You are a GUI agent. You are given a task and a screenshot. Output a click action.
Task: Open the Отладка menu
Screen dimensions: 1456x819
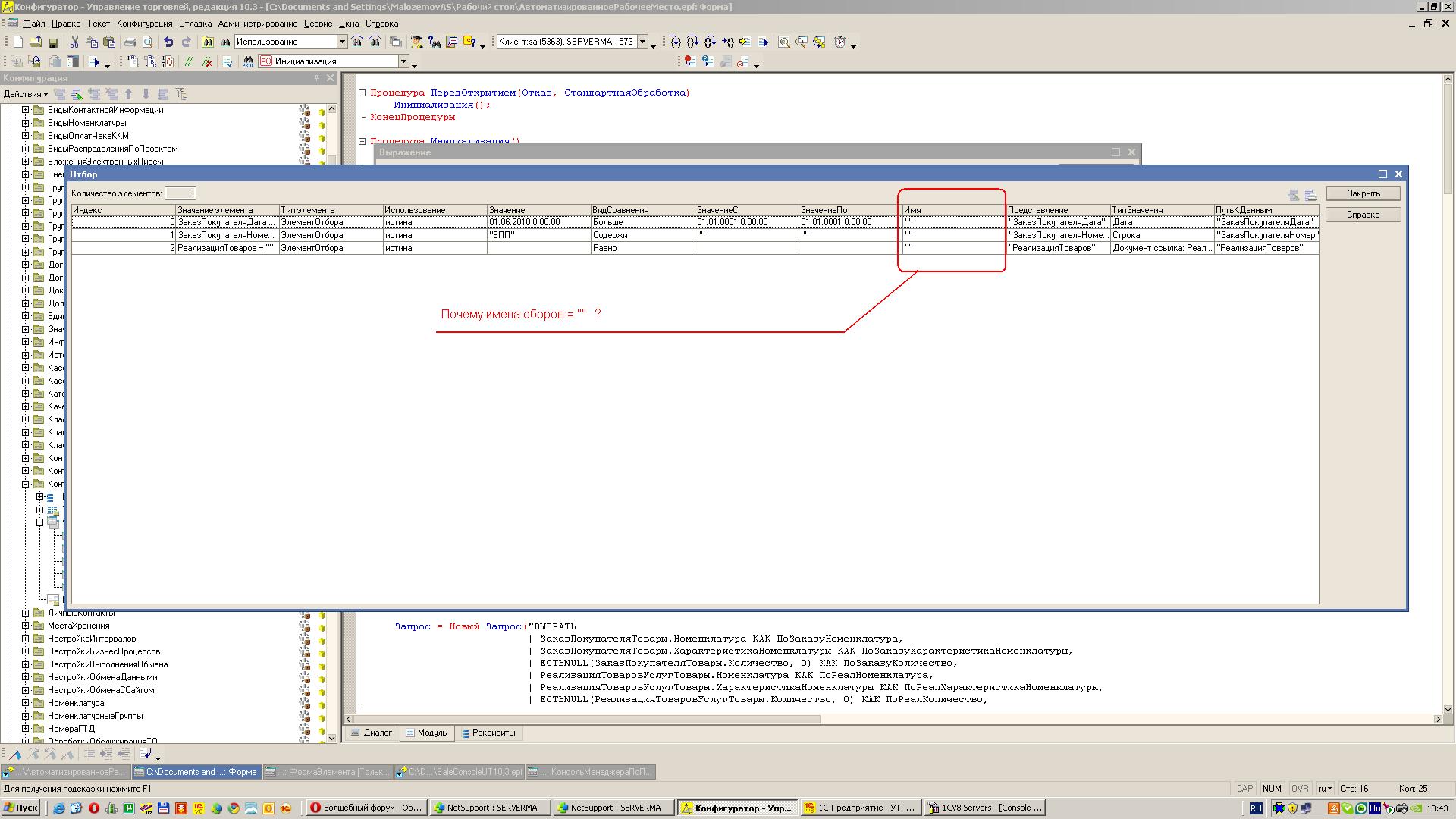point(195,24)
